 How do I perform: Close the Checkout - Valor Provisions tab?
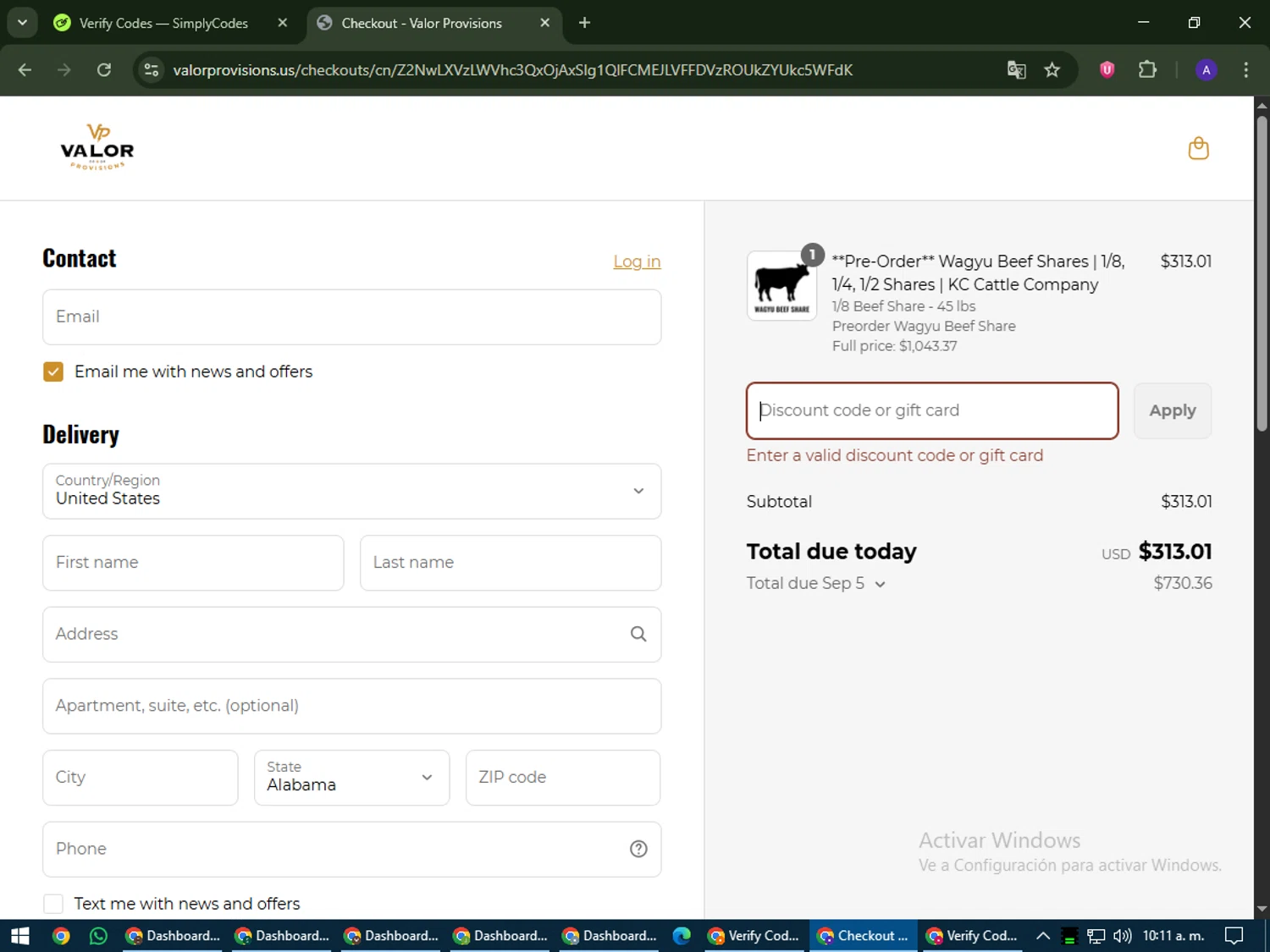545,23
